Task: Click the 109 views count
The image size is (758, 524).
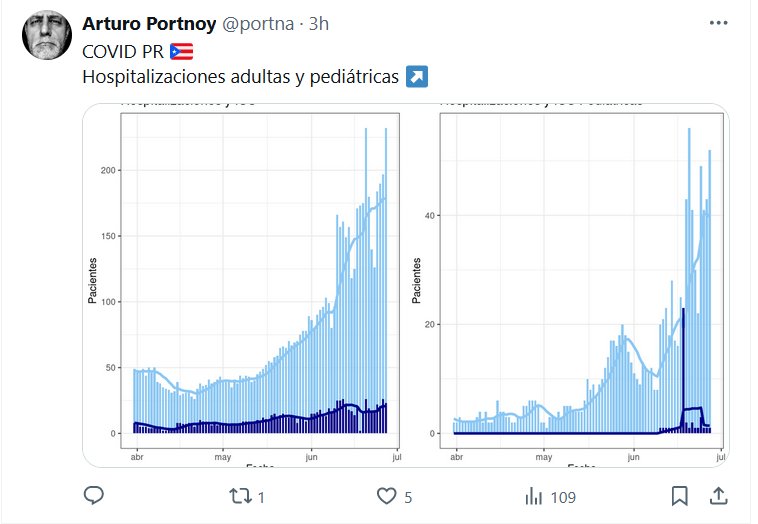Action: [x=564, y=496]
